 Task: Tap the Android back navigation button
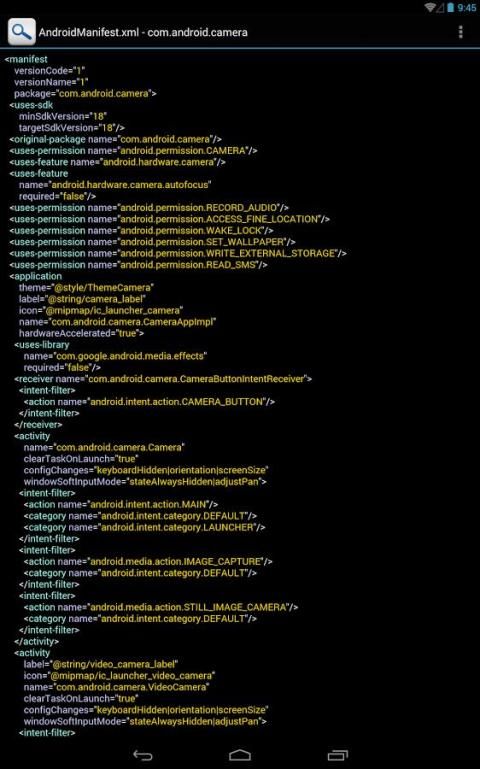point(143,755)
